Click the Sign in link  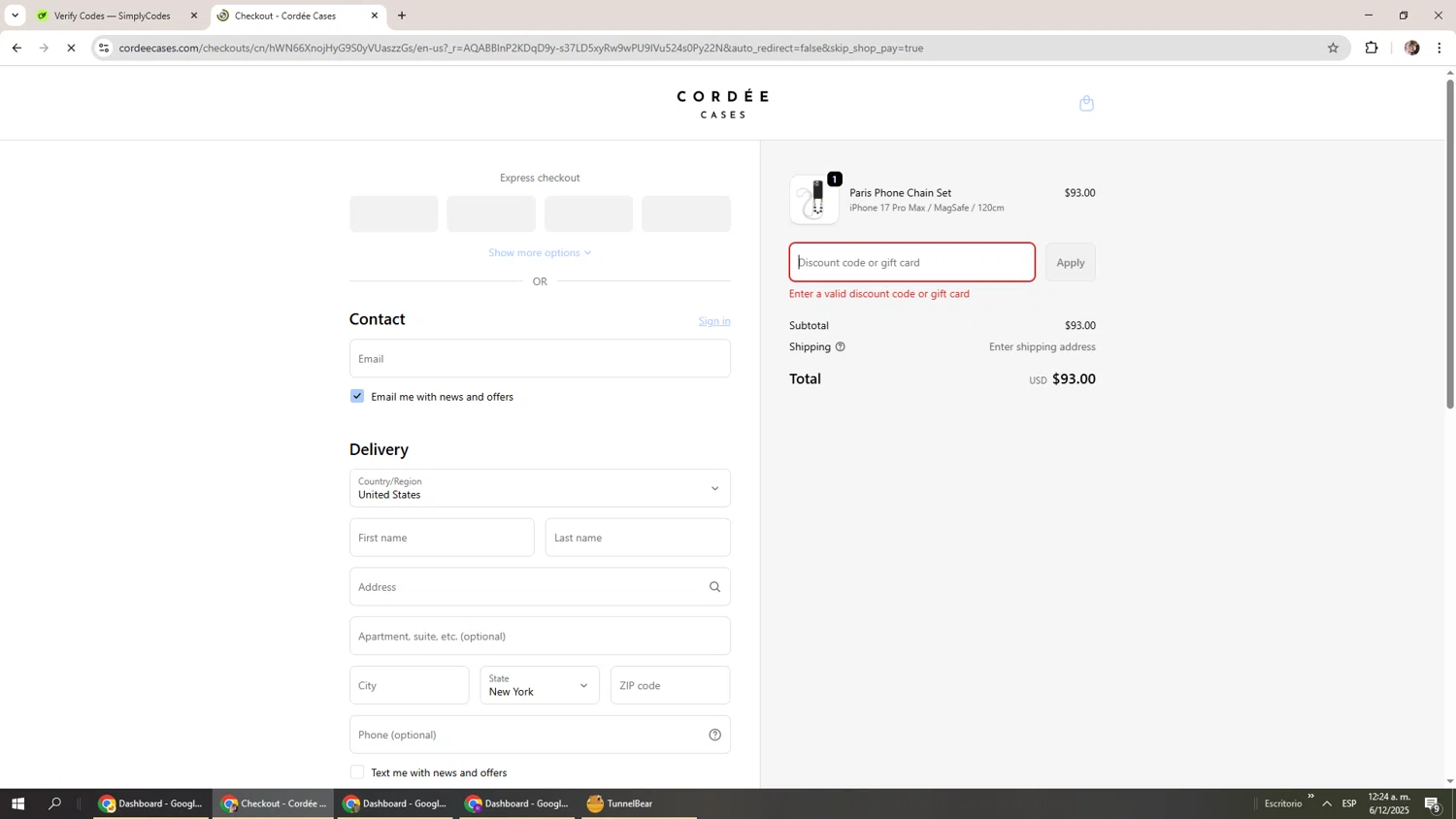tap(714, 321)
